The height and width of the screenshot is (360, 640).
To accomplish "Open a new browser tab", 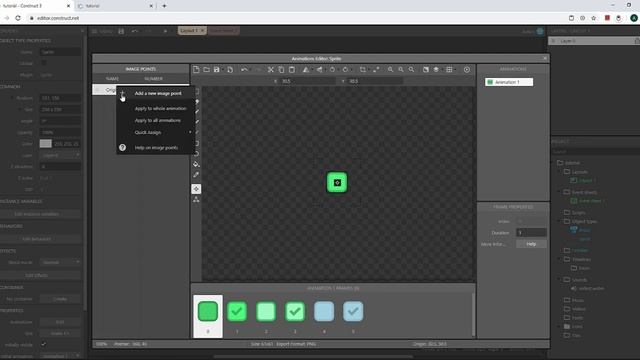I will pos(164,6).
